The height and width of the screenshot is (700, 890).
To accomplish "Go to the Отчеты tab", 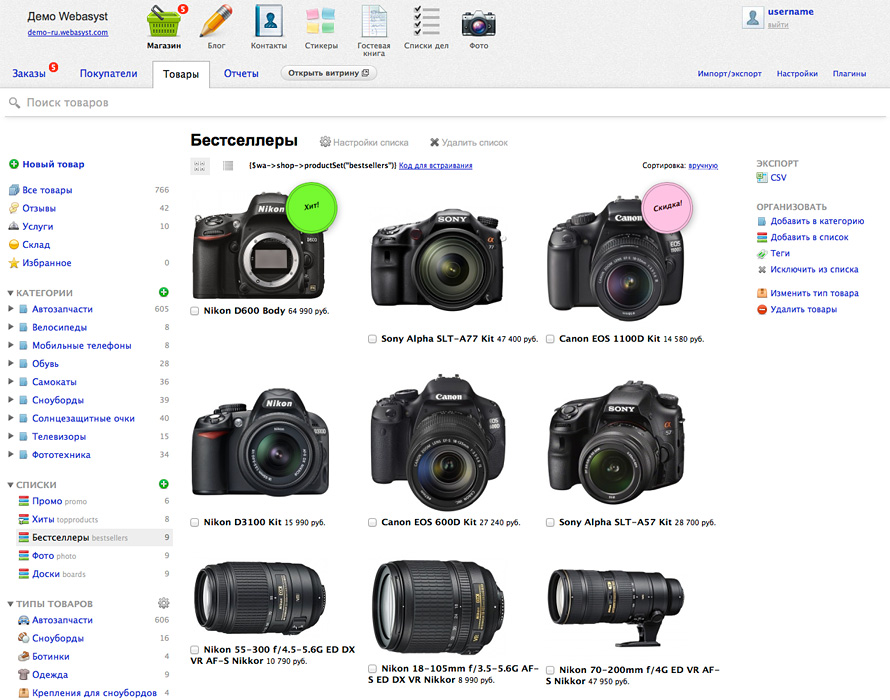I will 241,73.
